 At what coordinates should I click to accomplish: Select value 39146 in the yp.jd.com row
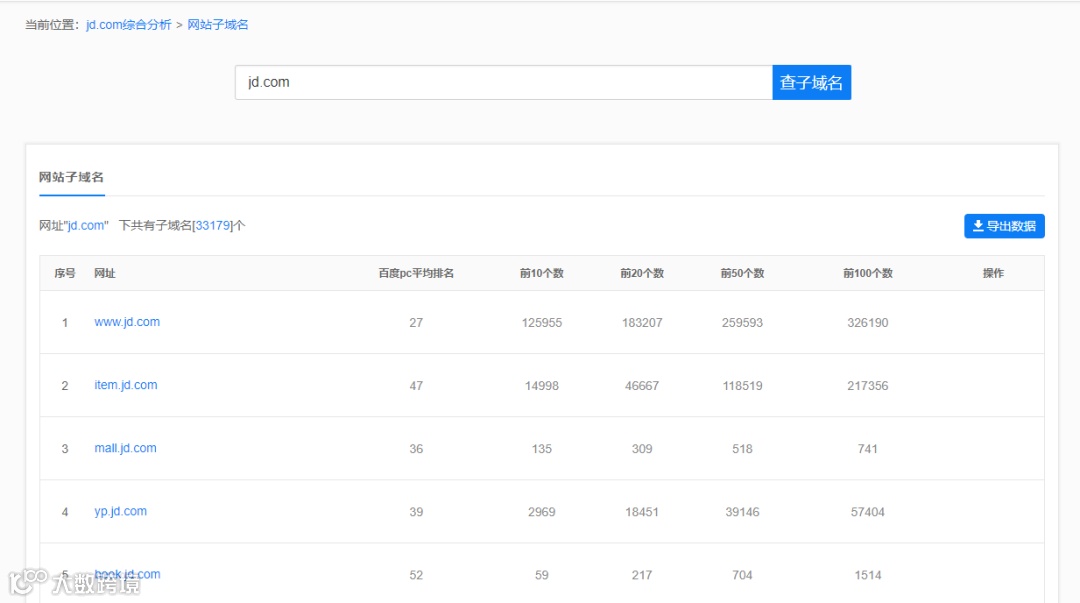tap(742, 512)
